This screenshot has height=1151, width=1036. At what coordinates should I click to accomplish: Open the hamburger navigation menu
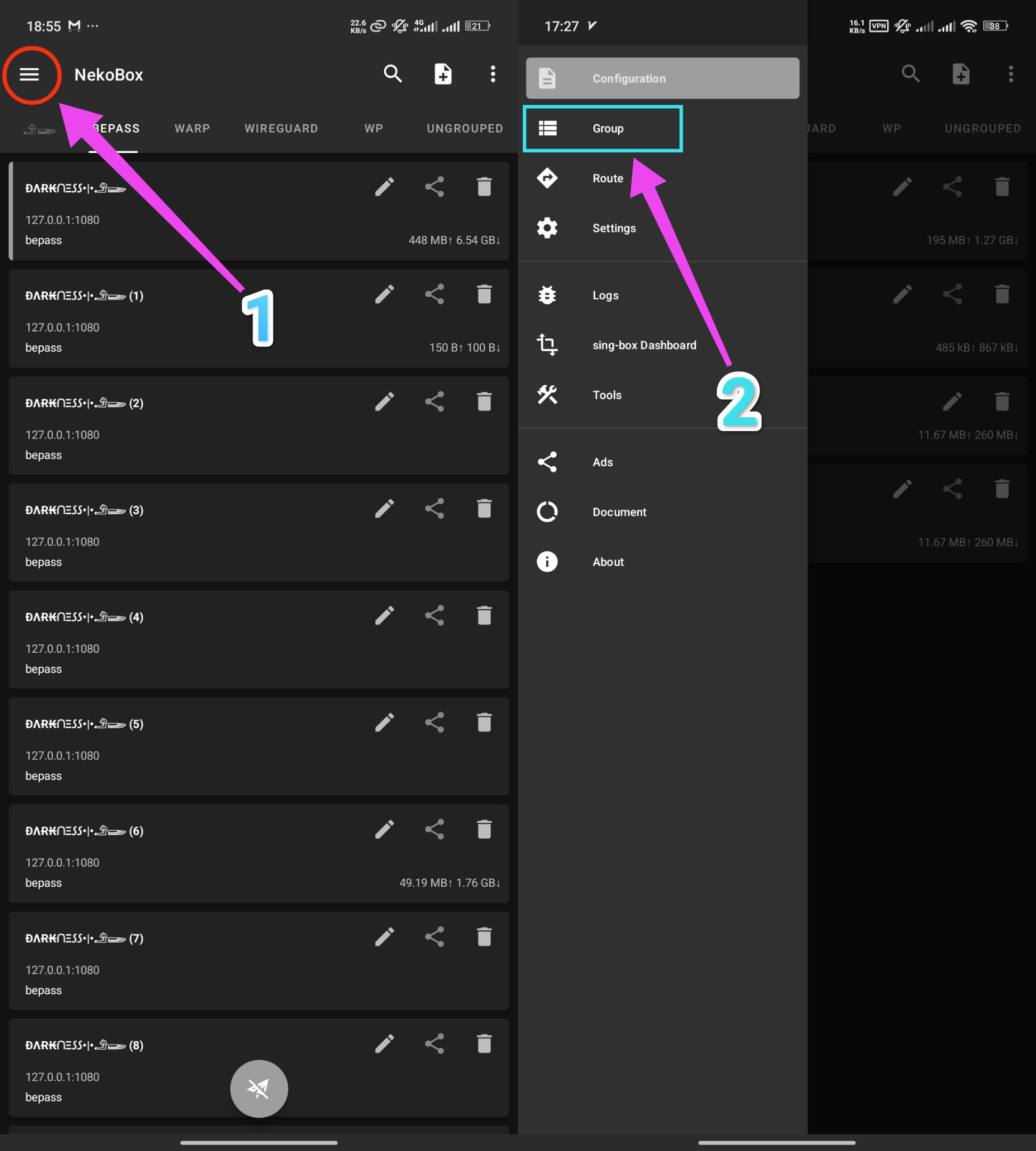click(x=30, y=75)
